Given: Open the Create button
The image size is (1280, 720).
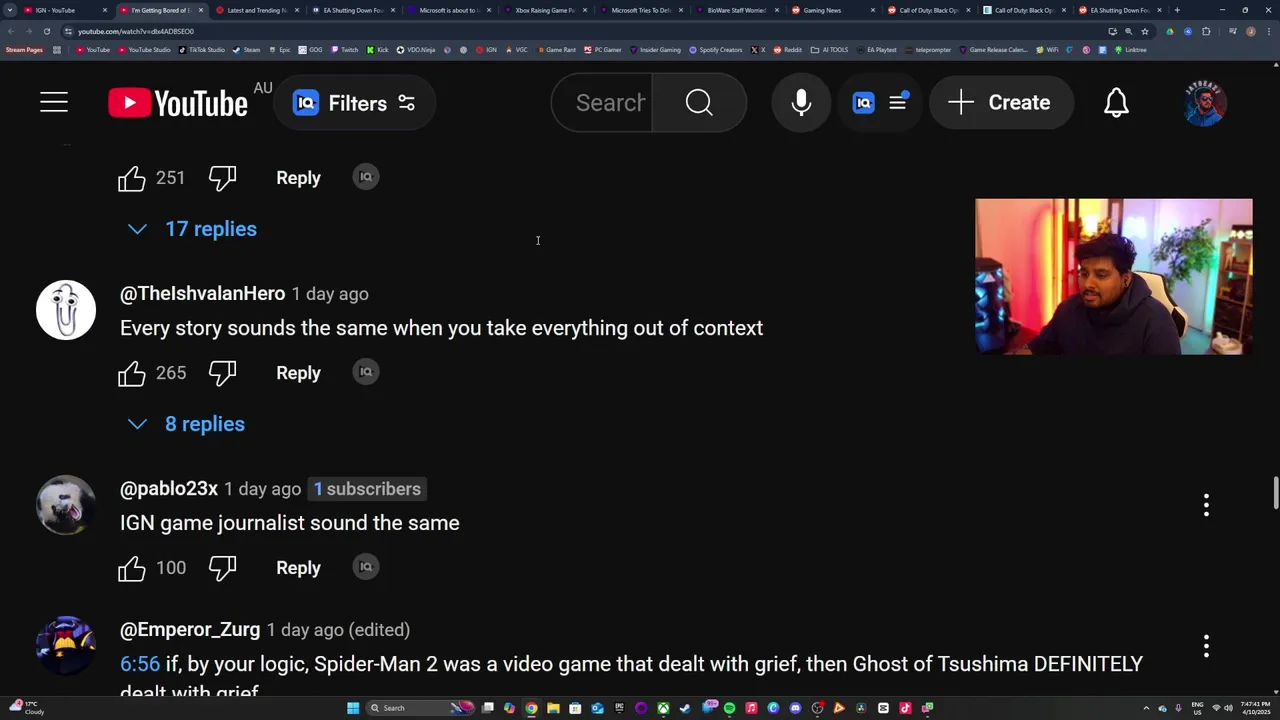Looking at the screenshot, I should click(x=1001, y=102).
